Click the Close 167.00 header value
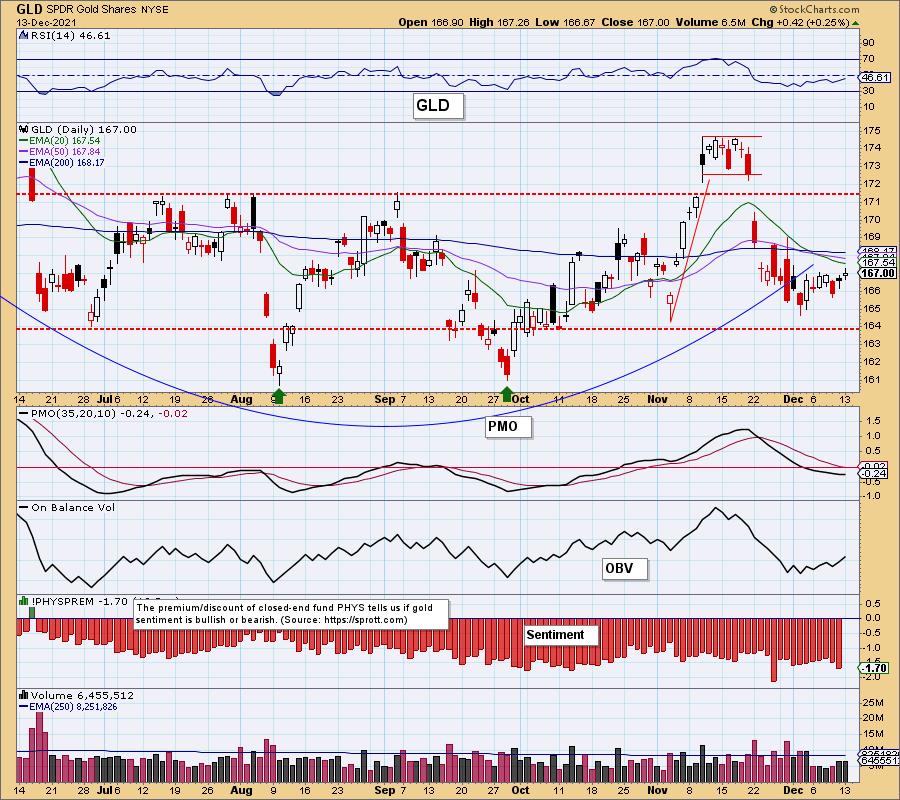Image resolution: width=900 pixels, height=800 pixels. (x=635, y=22)
